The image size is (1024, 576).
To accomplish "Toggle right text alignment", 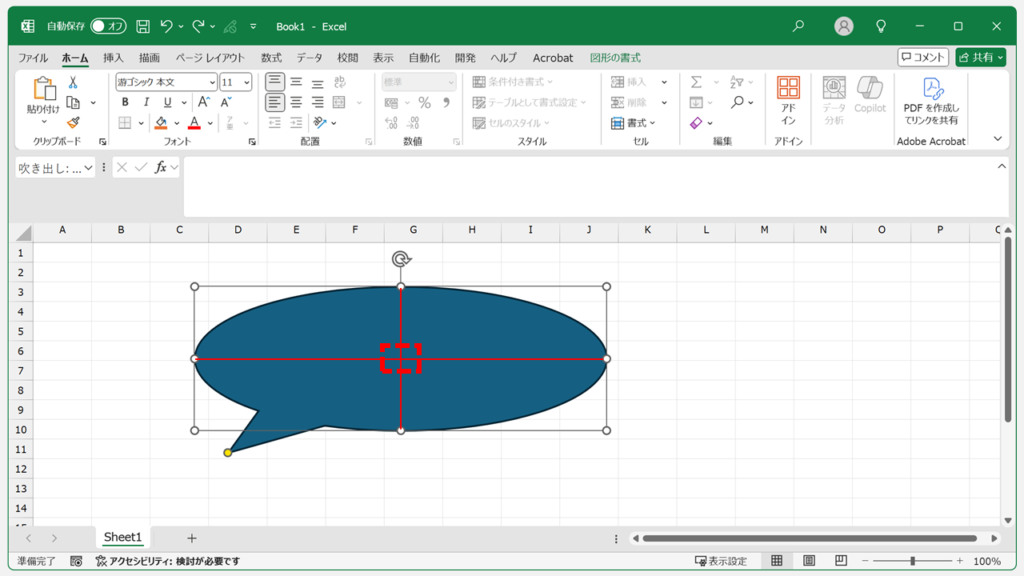I will (x=317, y=103).
